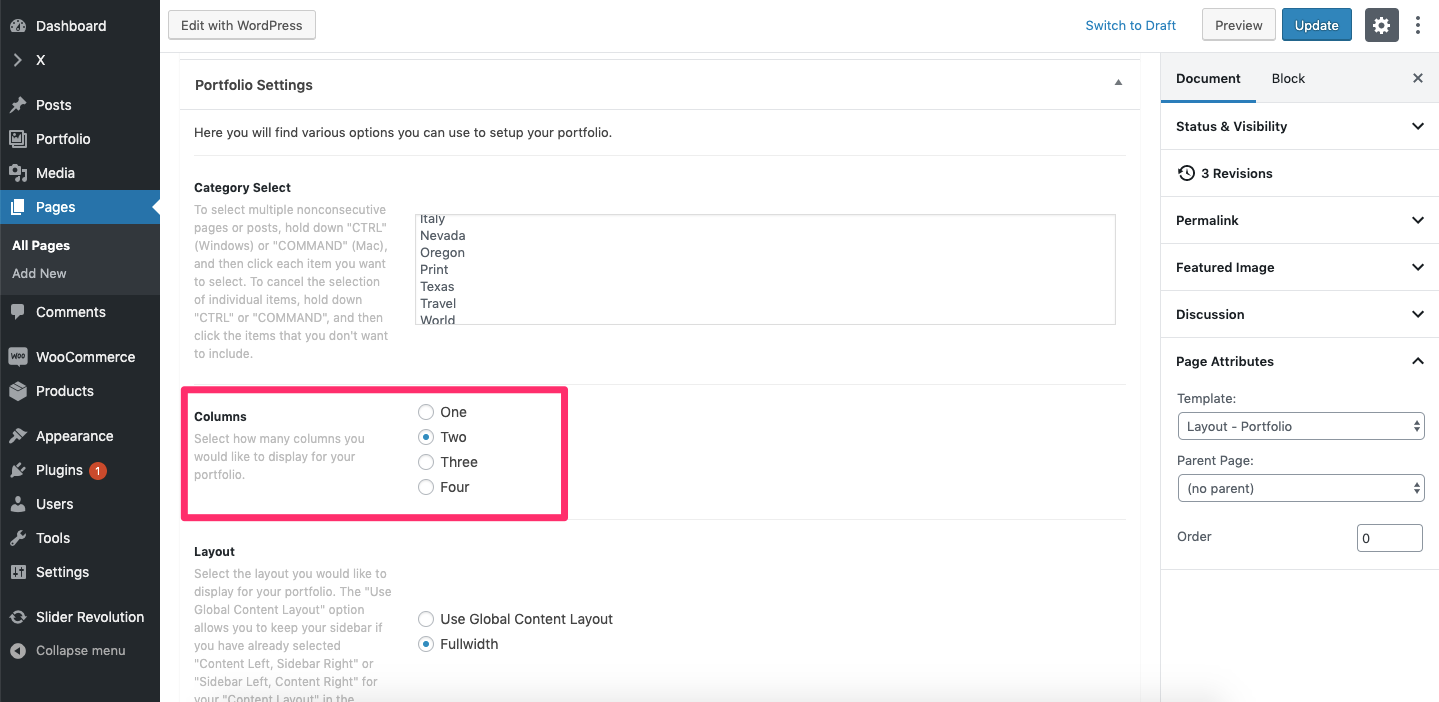Select the Three columns radio option
The width and height of the screenshot is (1439, 702).
[x=427, y=462]
